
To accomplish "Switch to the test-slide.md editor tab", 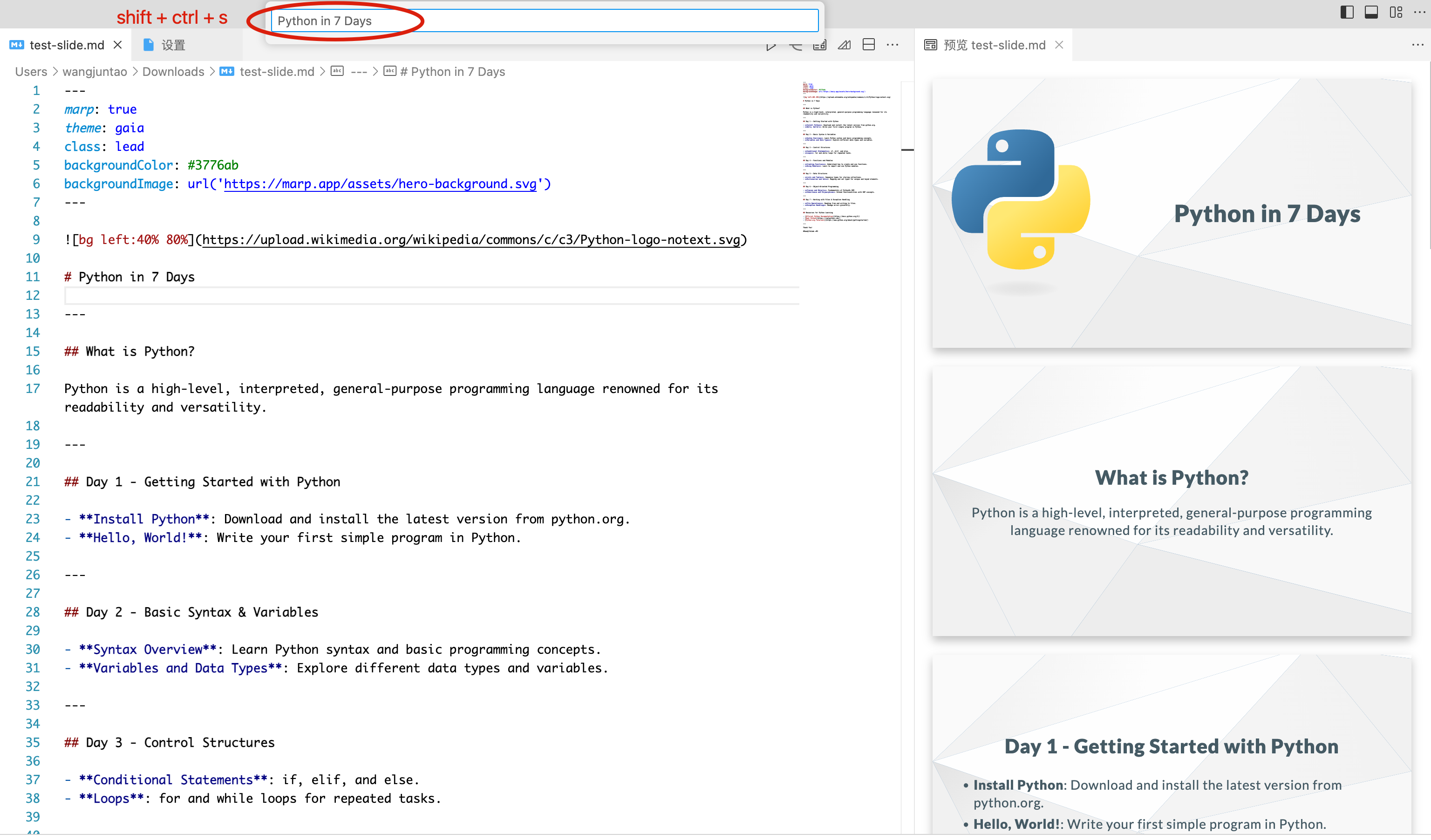I will [x=67, y=45].
